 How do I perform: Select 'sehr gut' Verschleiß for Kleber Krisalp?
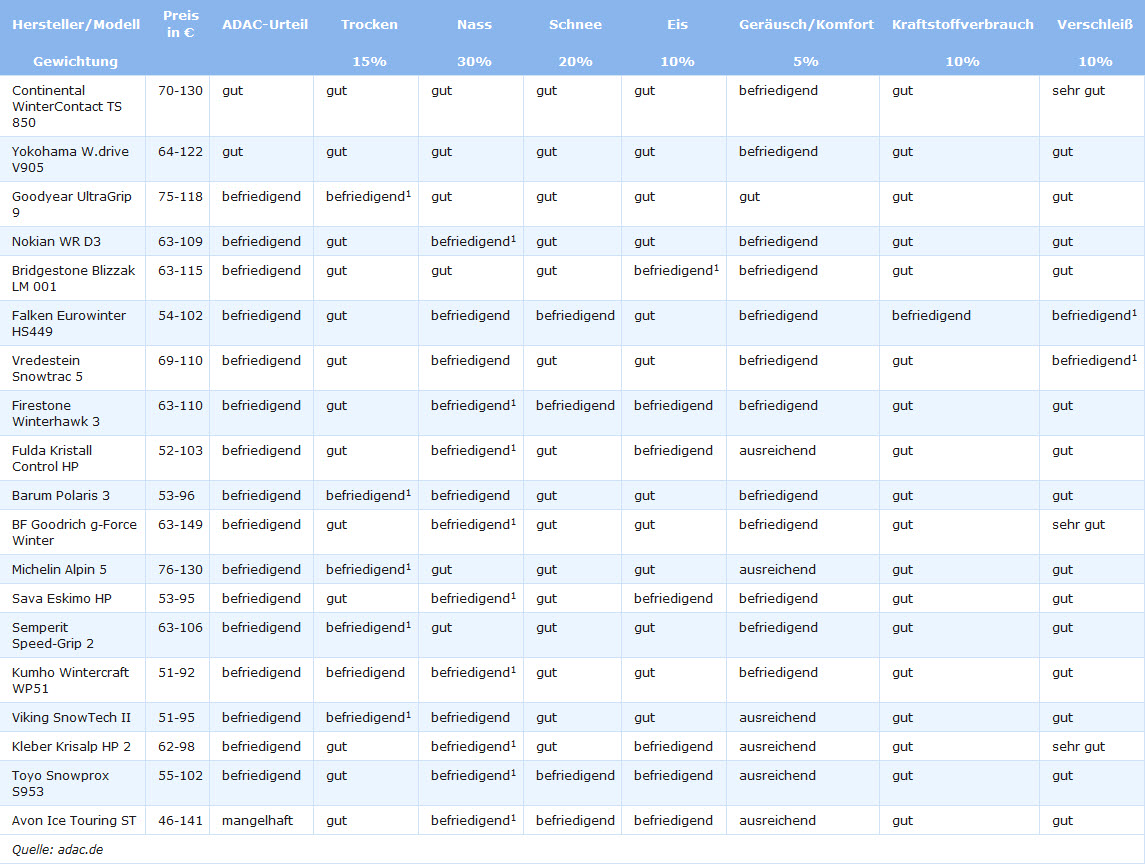pyautogui.click(x=1079, y=746)
